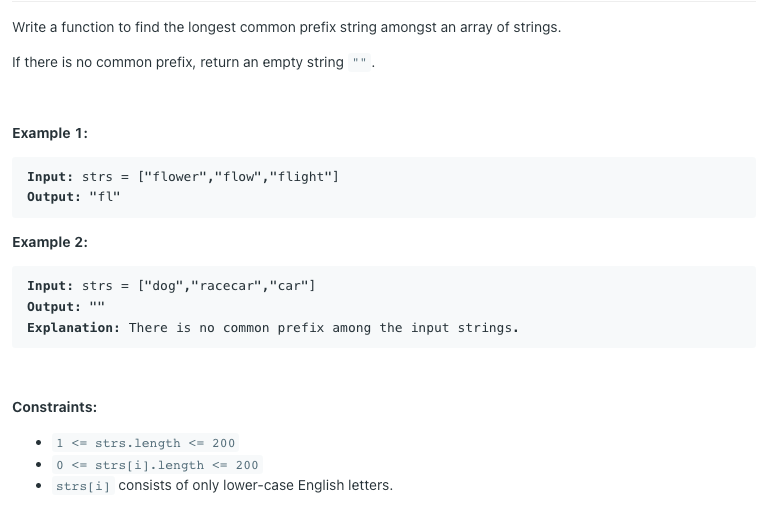
Task: Select the ["dog","racecar","car"] array text
Action: 226,286
